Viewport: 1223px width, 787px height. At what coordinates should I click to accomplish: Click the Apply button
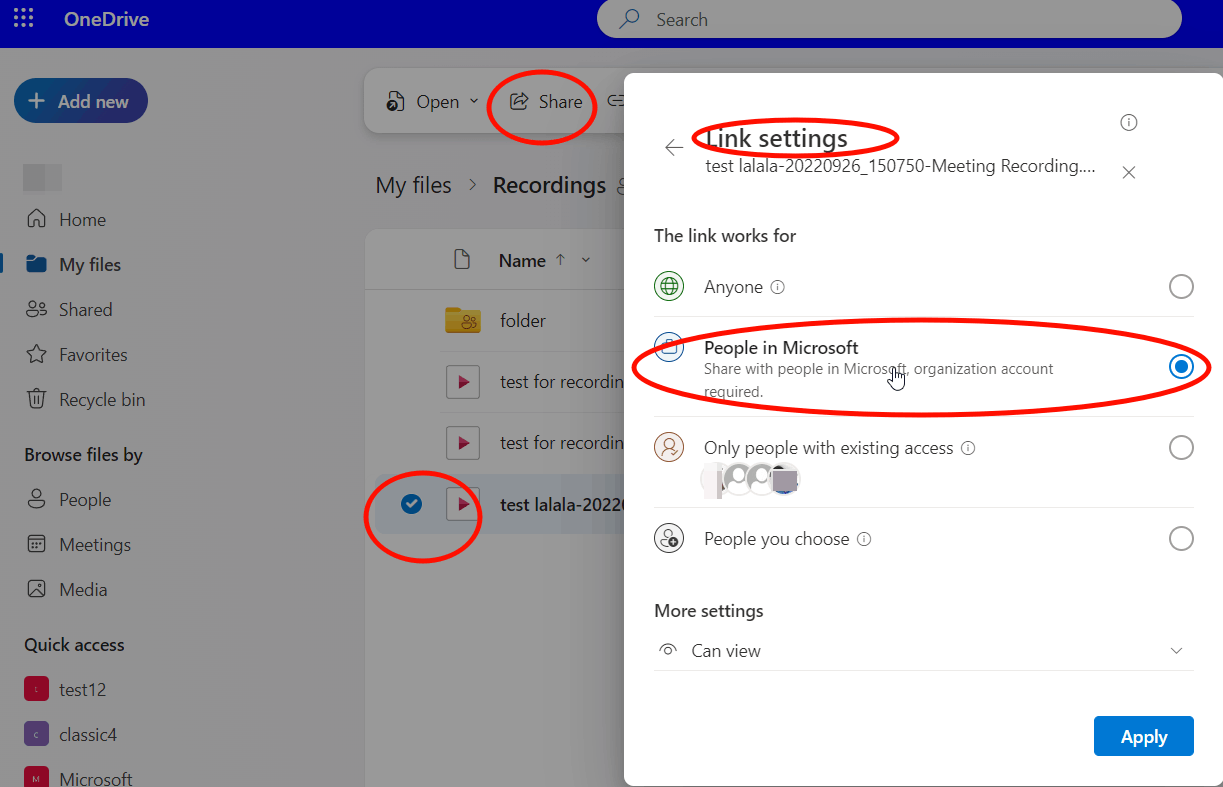tap(1144, 736)
